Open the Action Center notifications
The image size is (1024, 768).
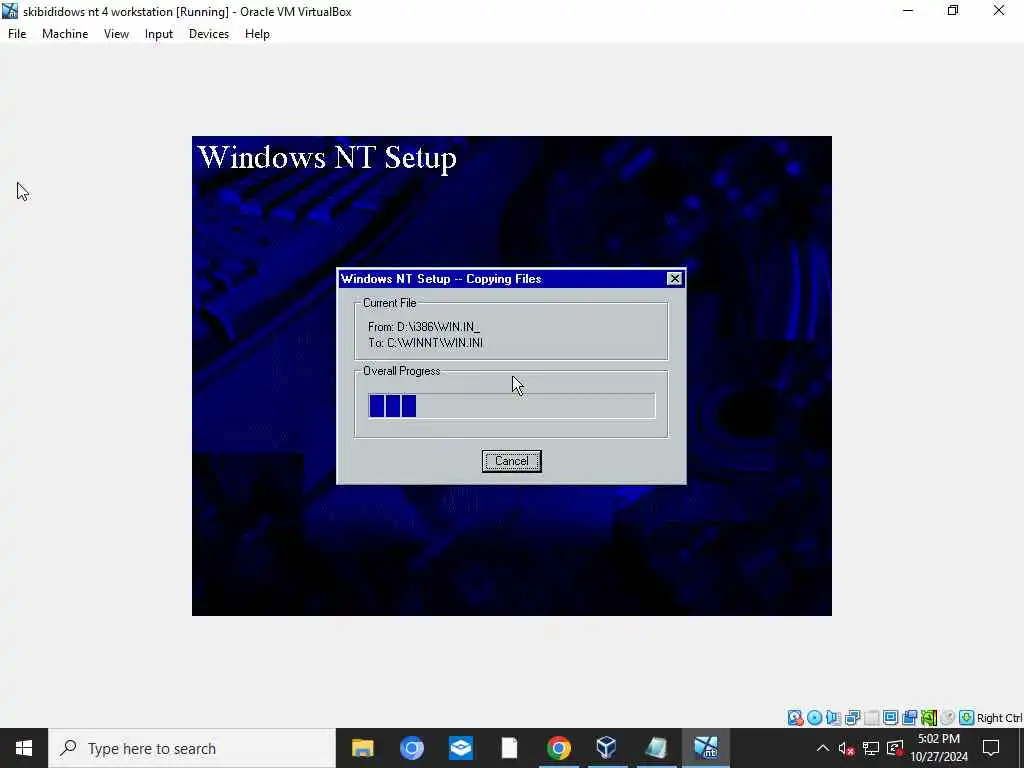click(991, 748)
